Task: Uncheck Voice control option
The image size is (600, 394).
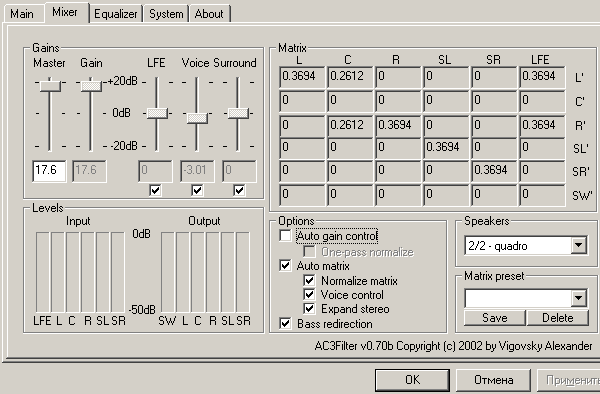Action: click(309, 295)
